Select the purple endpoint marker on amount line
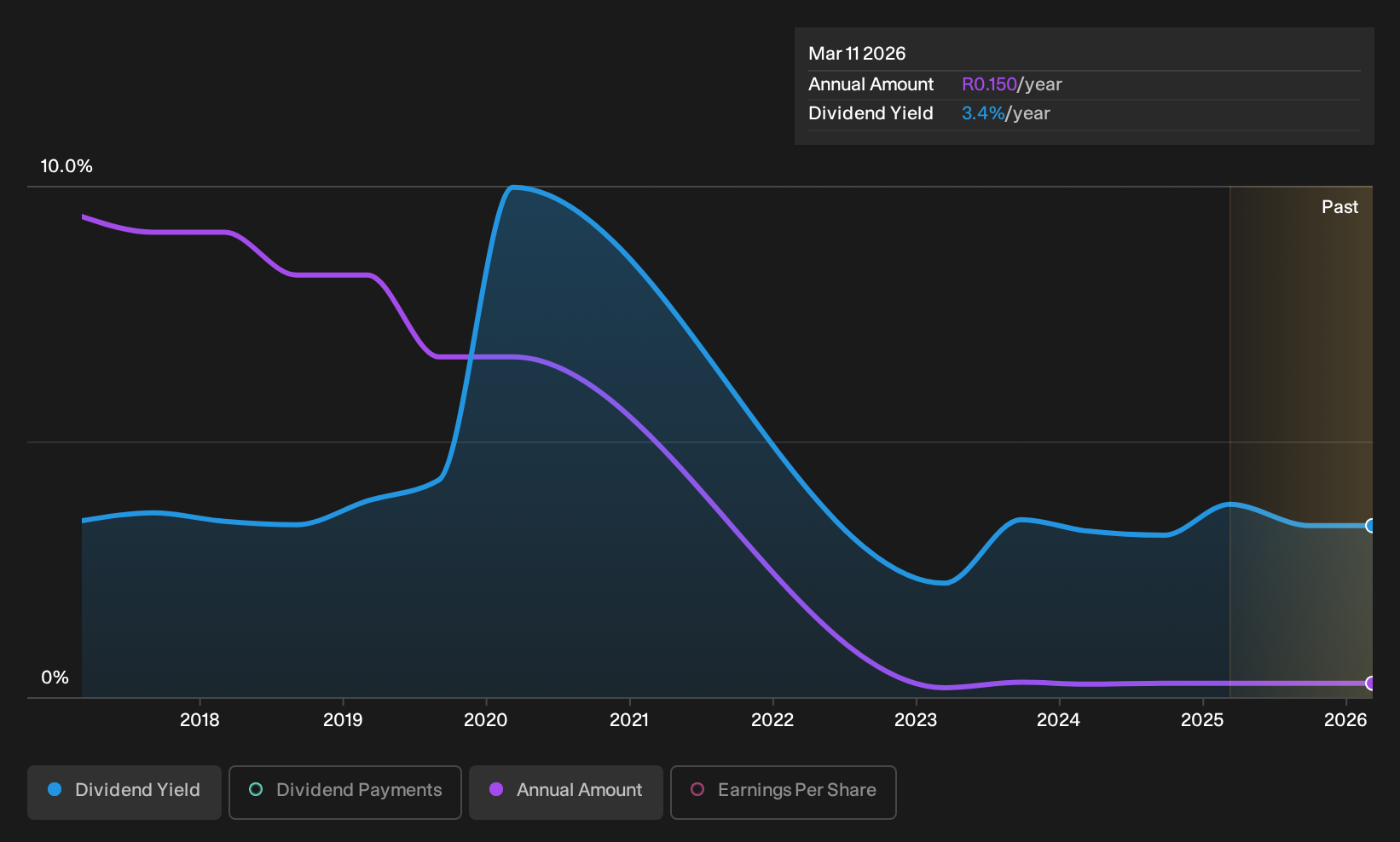This screenshot has height=842, width=1400. pos(1370,683)
